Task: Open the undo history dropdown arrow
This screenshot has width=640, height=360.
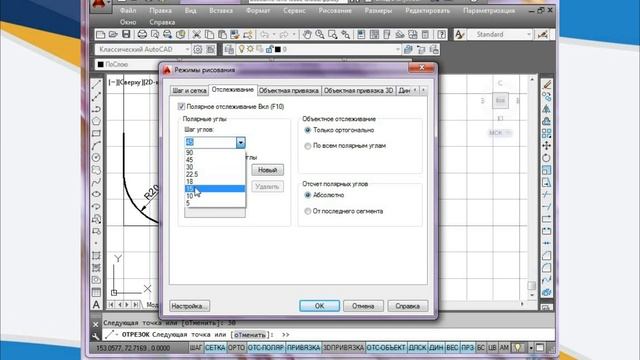Action: [273, 35]
